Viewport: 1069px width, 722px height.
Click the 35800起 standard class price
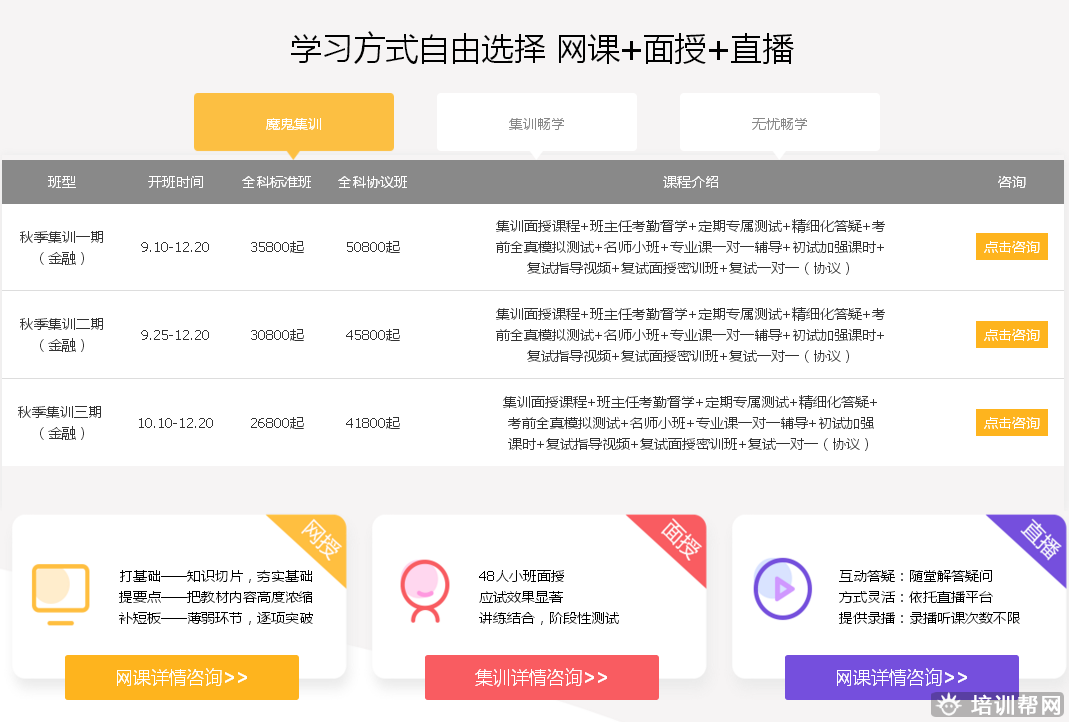pos(277,247)
